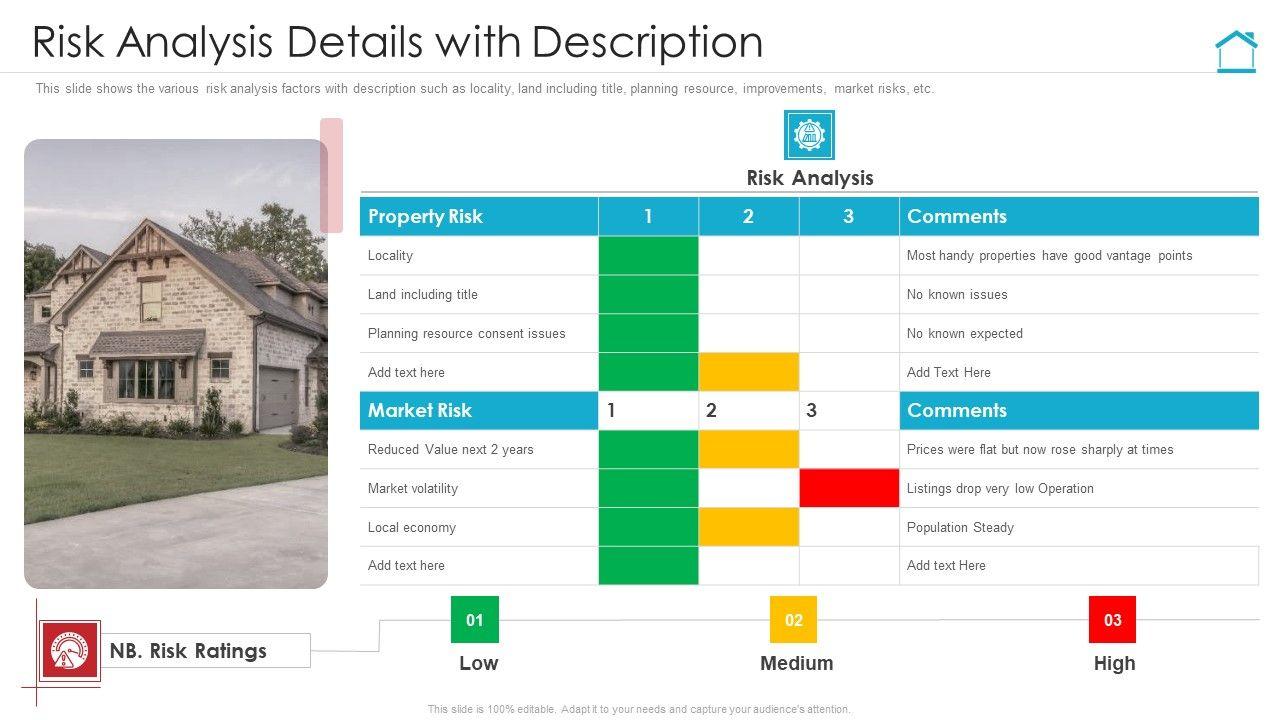Click the Risk Analysis gear icon
This screenshot has width=1280, height=720.
click(x=809, y=135)
